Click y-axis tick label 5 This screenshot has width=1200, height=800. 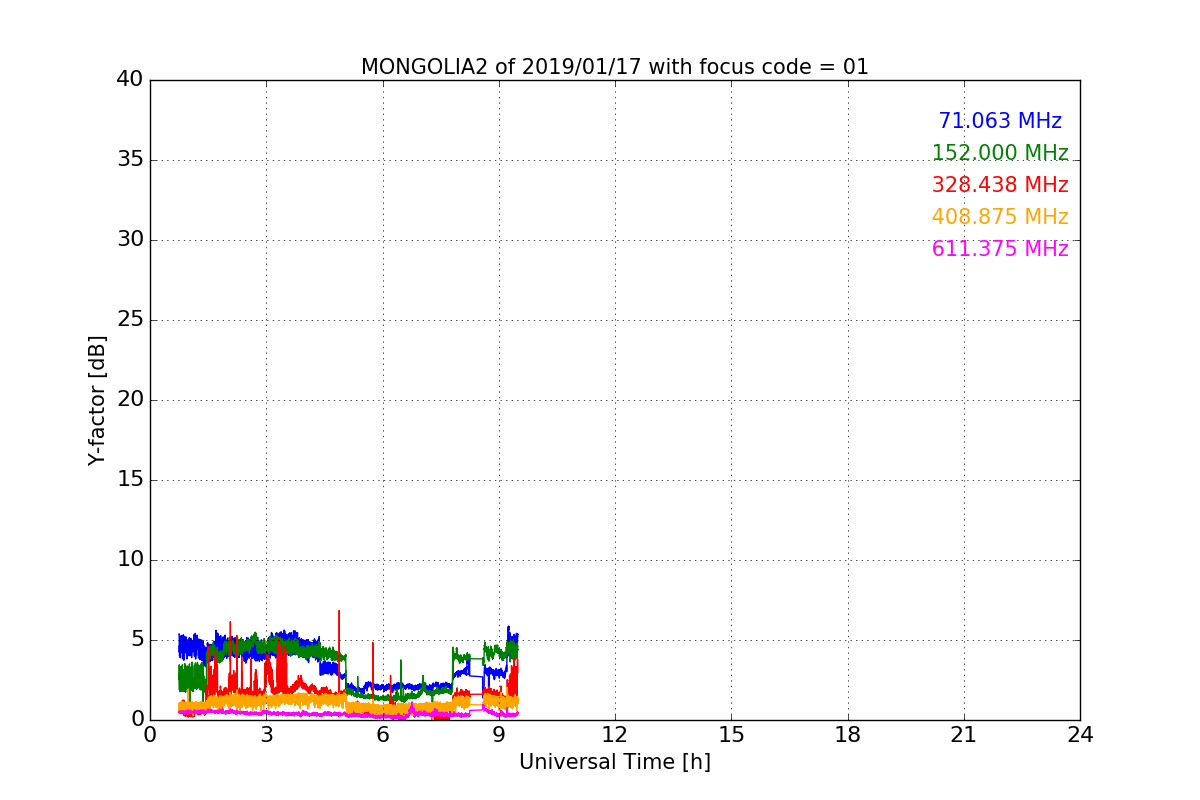[137, 640]
